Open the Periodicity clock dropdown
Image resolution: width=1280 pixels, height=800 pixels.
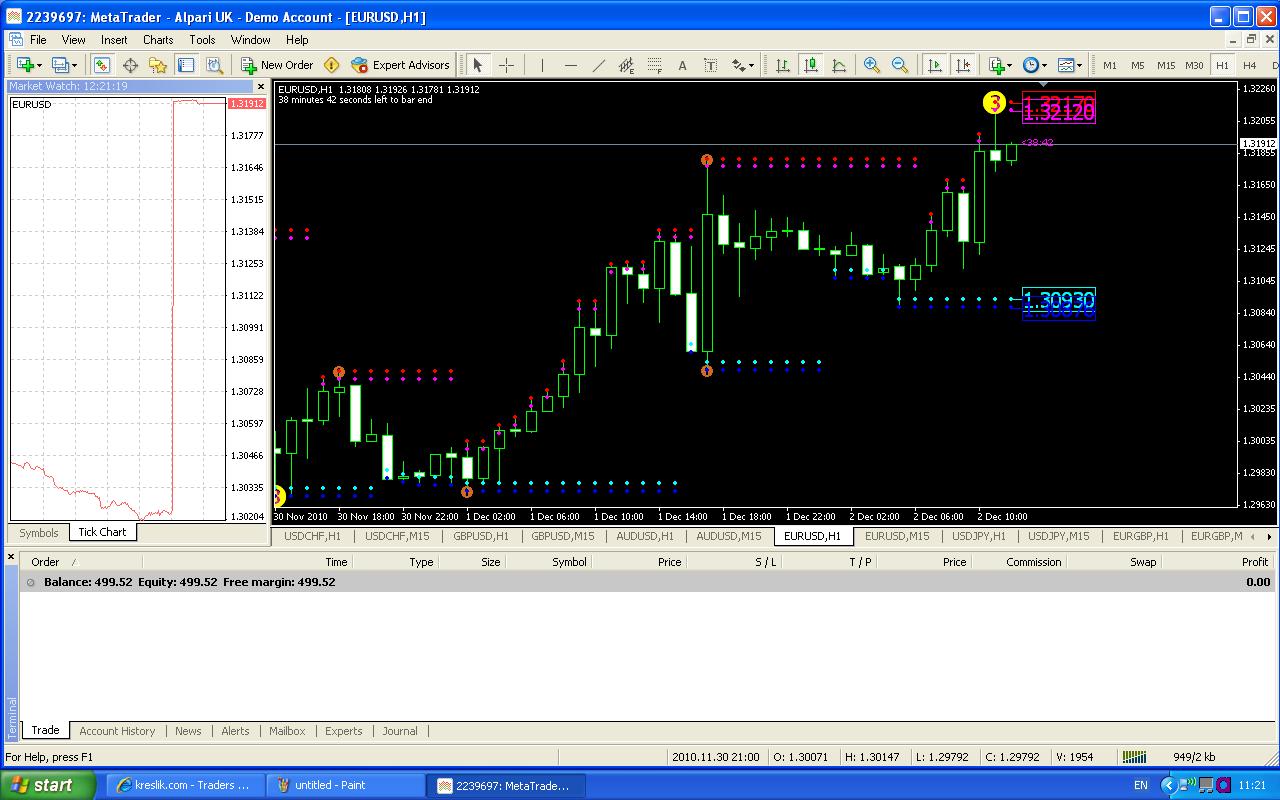pos(1033,65)
